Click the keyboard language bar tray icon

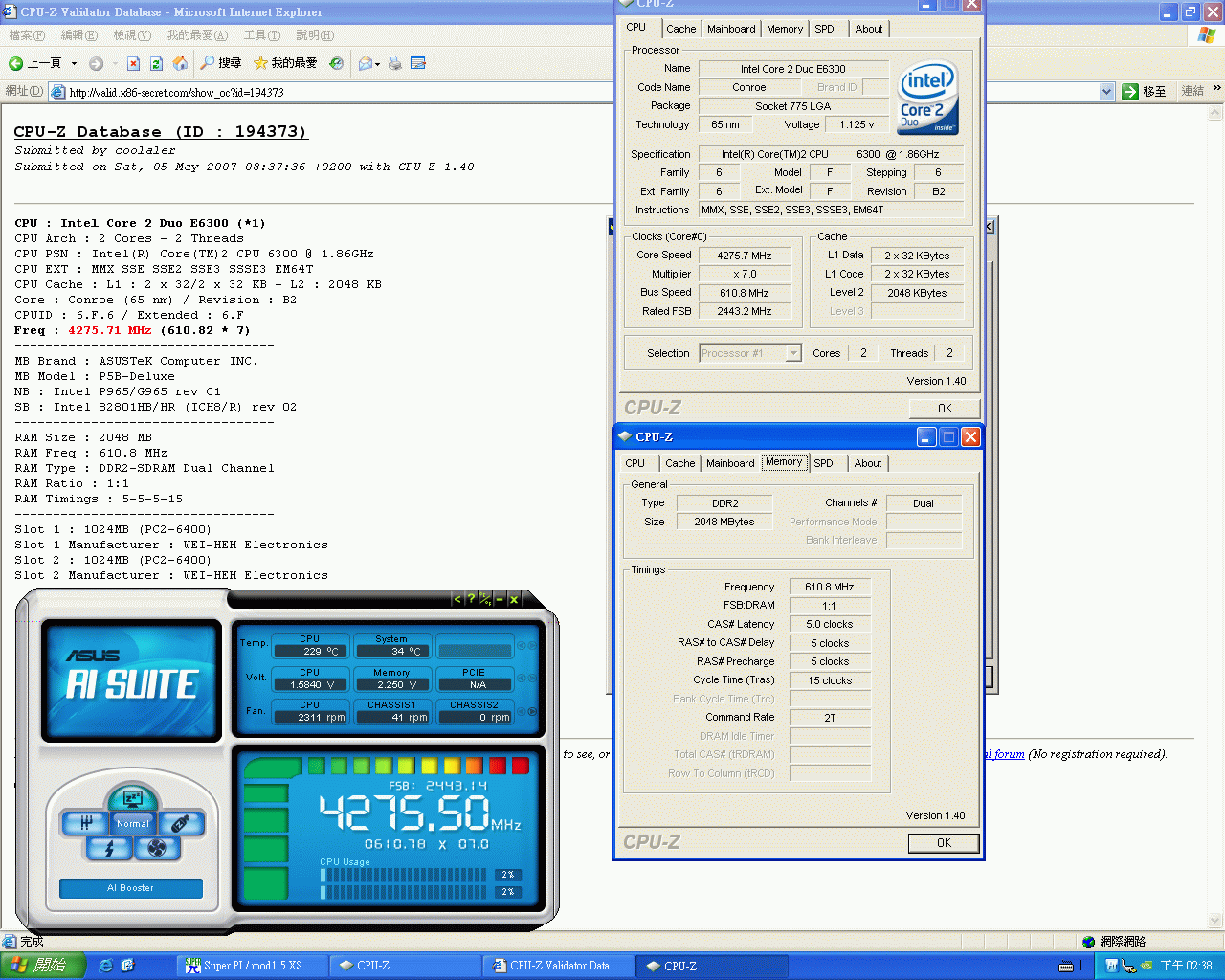(1067, 967)
